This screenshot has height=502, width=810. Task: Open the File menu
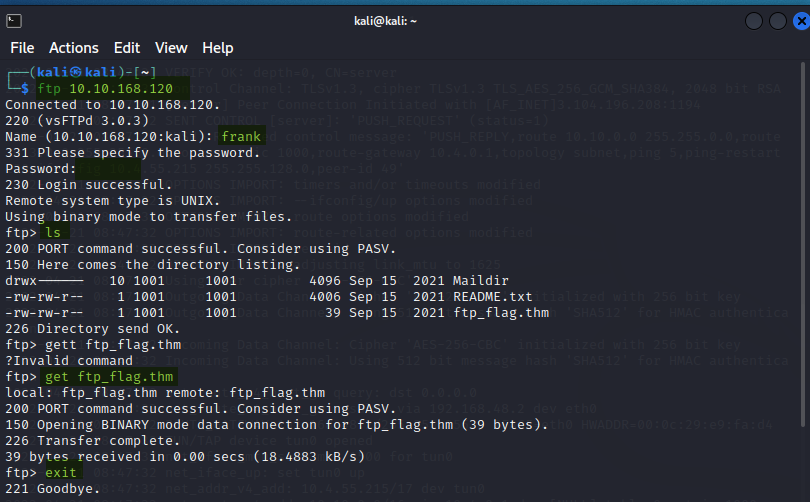pyautogui.click(x=22, y=48)
